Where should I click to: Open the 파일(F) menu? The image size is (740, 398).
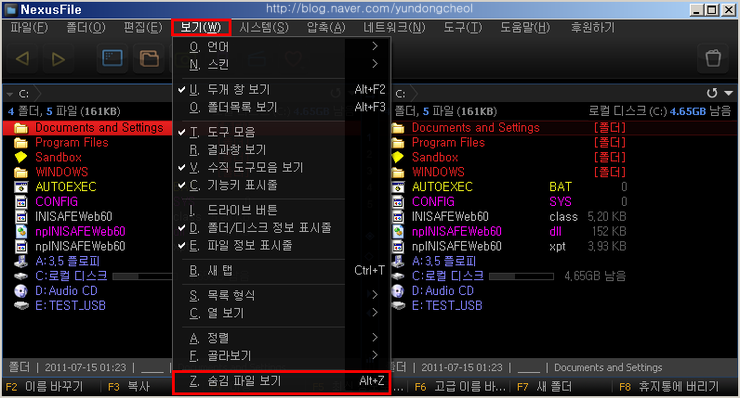tap(29, 27)
